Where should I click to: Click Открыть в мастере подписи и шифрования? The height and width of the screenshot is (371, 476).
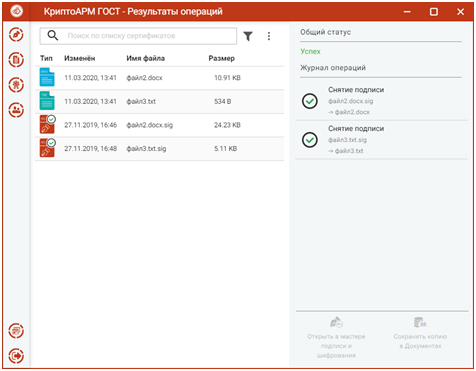pyautogui.click(x=336, y=337)
